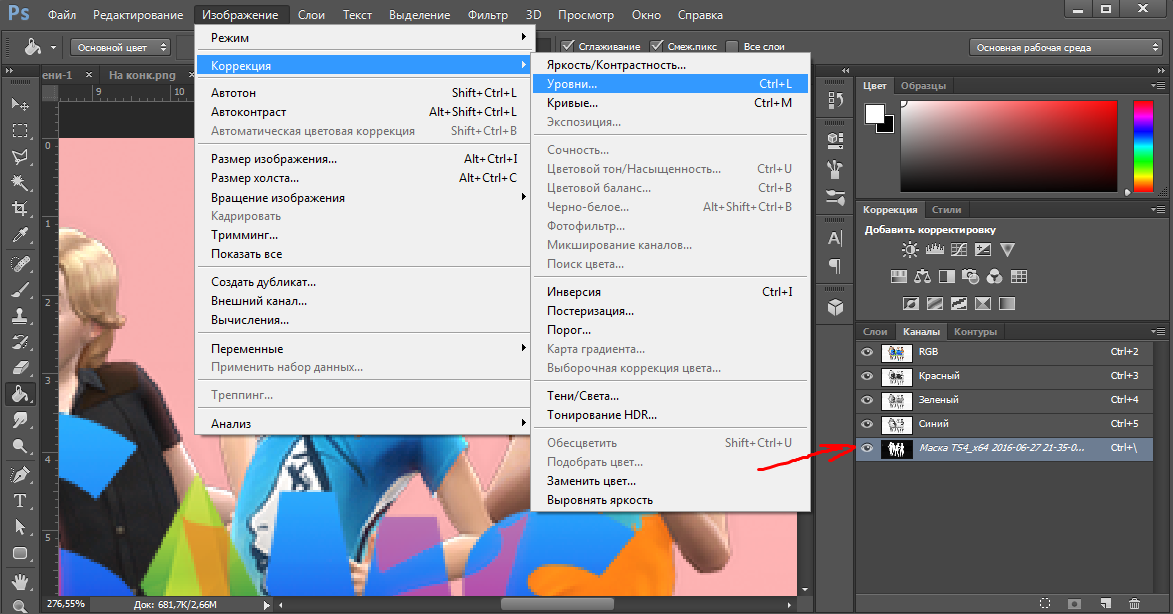Select the Маска TS4_x64 channel thumbnail
Viewport: 1173px width, 614px height.
(896, 448)
